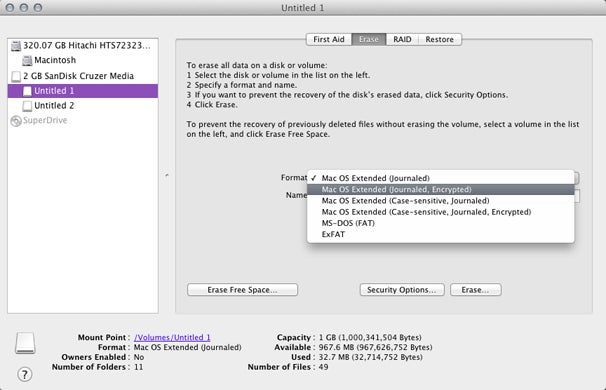Click the SanDisk Cruzer Media disk icon
Image resolution: width=606 pixels, height=390 pixels.
coord(16,76)
